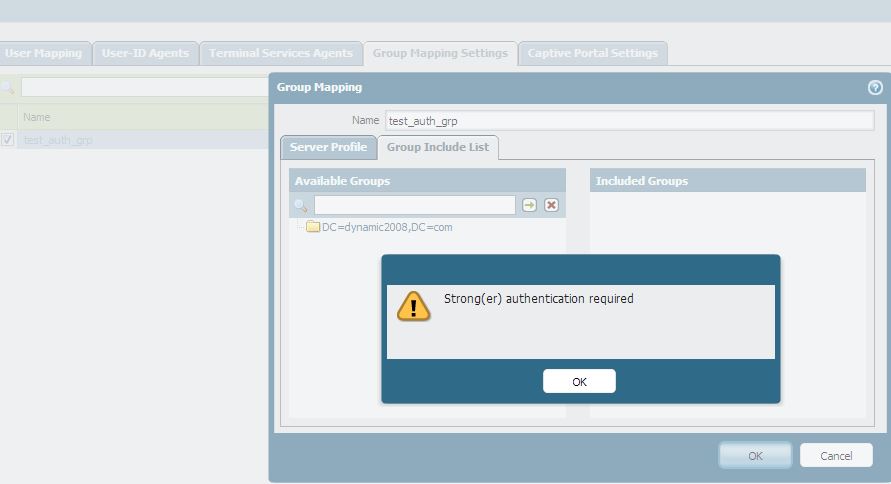Select the DC=dynamic2008 folder icon

[313, 227]
